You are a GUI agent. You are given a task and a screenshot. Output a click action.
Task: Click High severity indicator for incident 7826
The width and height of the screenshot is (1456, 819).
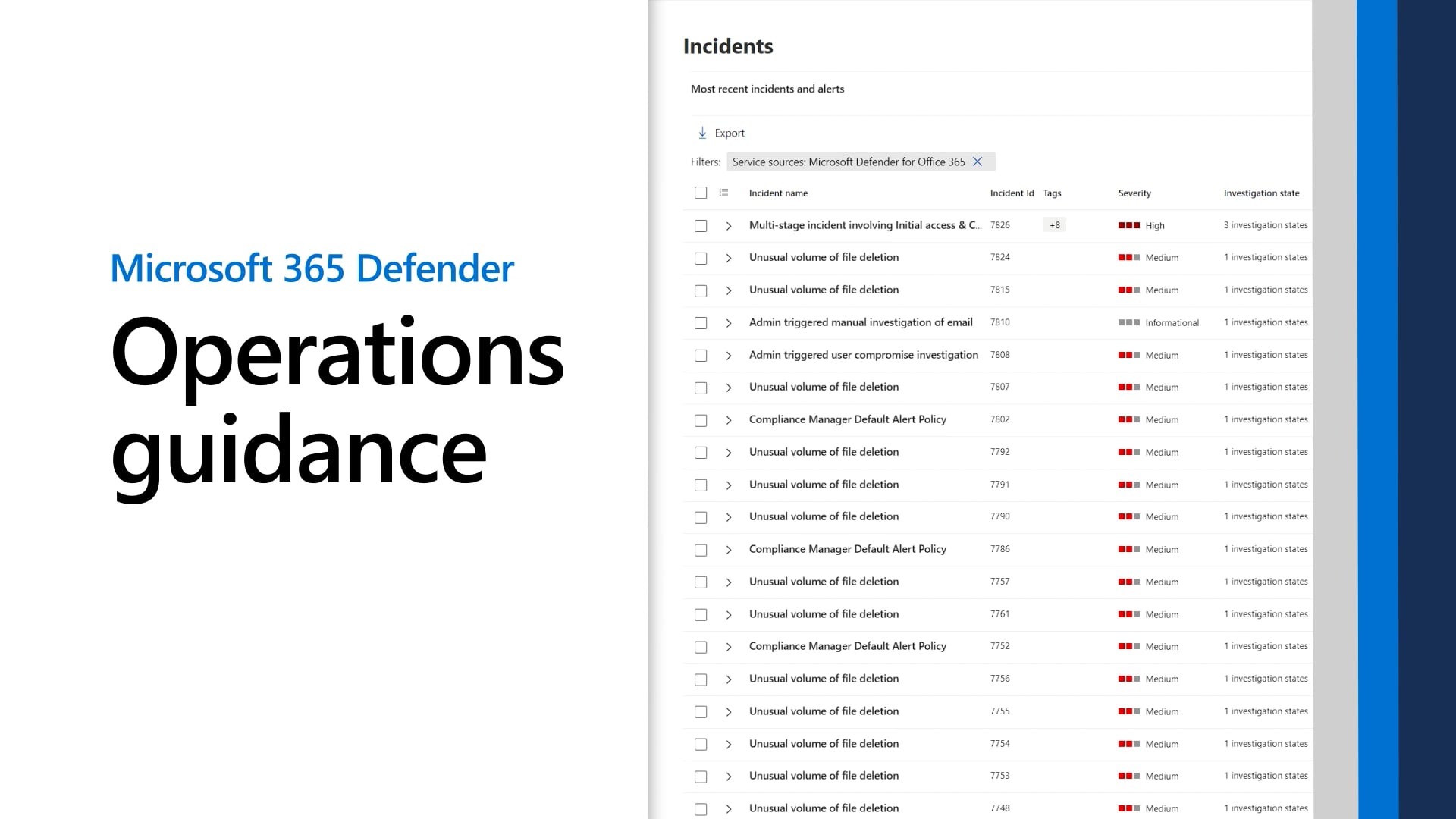[x=1128, y=225]
